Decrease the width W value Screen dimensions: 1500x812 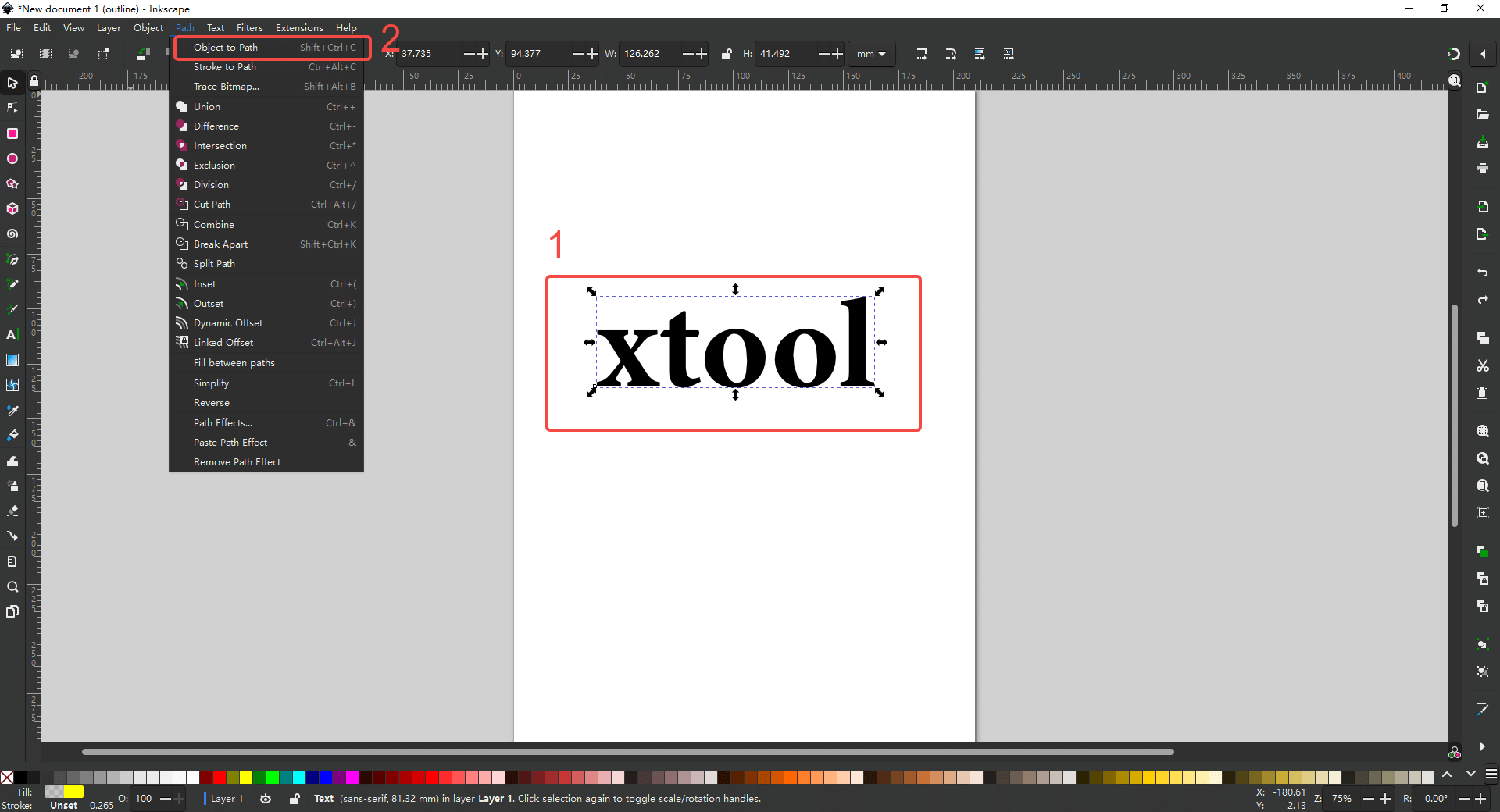pos(687,54)
